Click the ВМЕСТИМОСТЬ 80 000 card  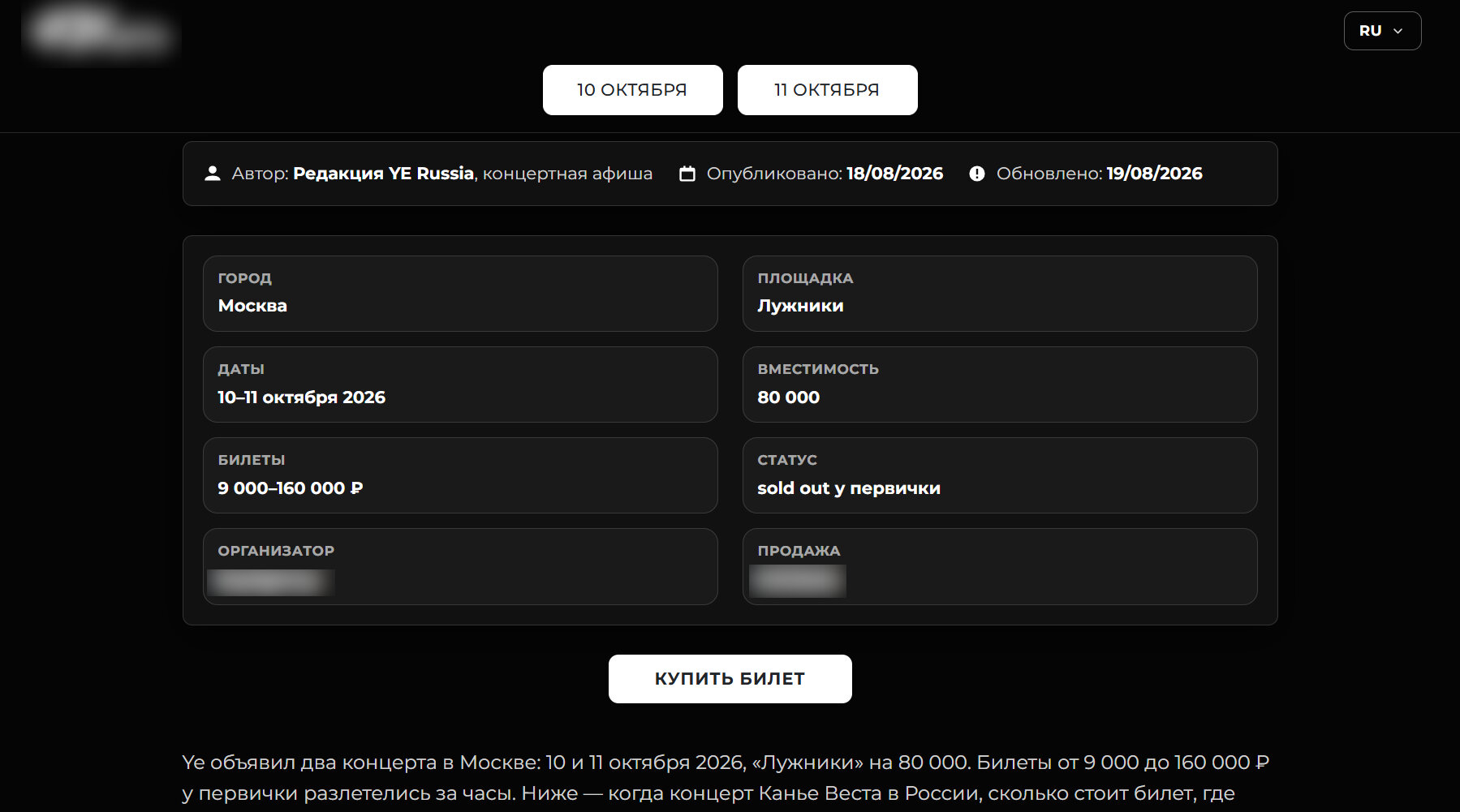[x=1000, y=385]
